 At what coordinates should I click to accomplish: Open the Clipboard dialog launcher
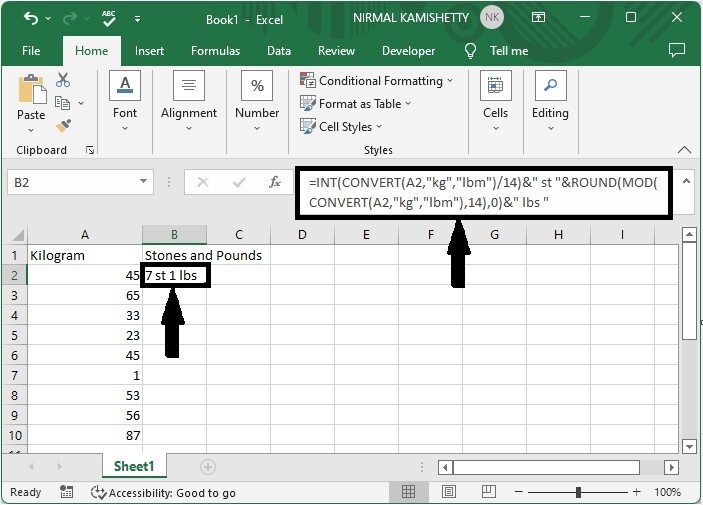[x=90, y=150]
